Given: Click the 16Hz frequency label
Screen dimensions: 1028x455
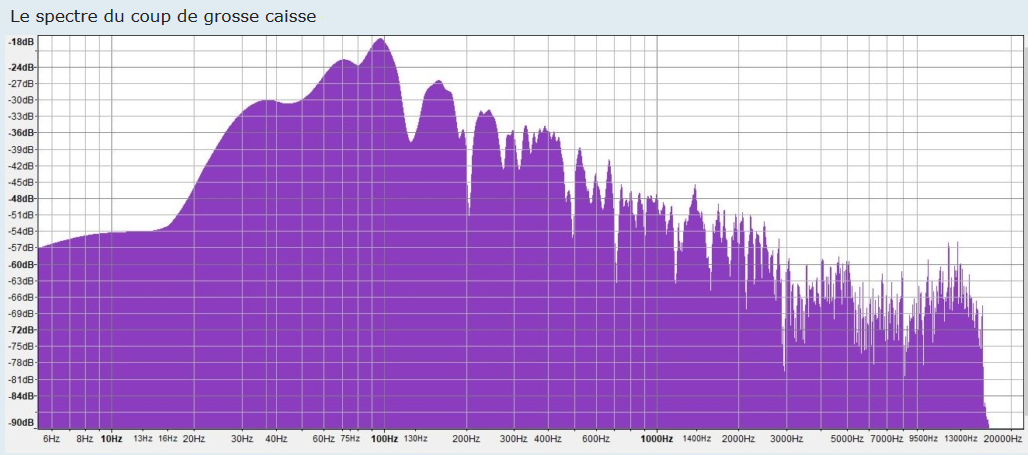Looking at the screenshot, I should tap(168, 438).
